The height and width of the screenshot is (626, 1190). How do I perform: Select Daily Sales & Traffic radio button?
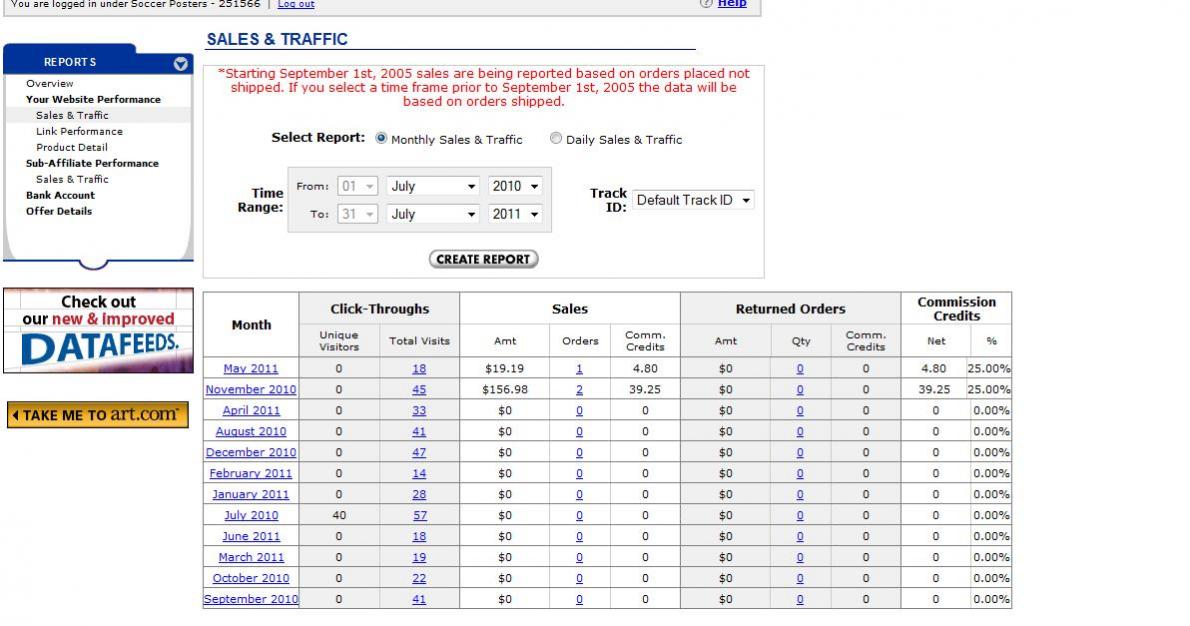[x=556, y=138]
